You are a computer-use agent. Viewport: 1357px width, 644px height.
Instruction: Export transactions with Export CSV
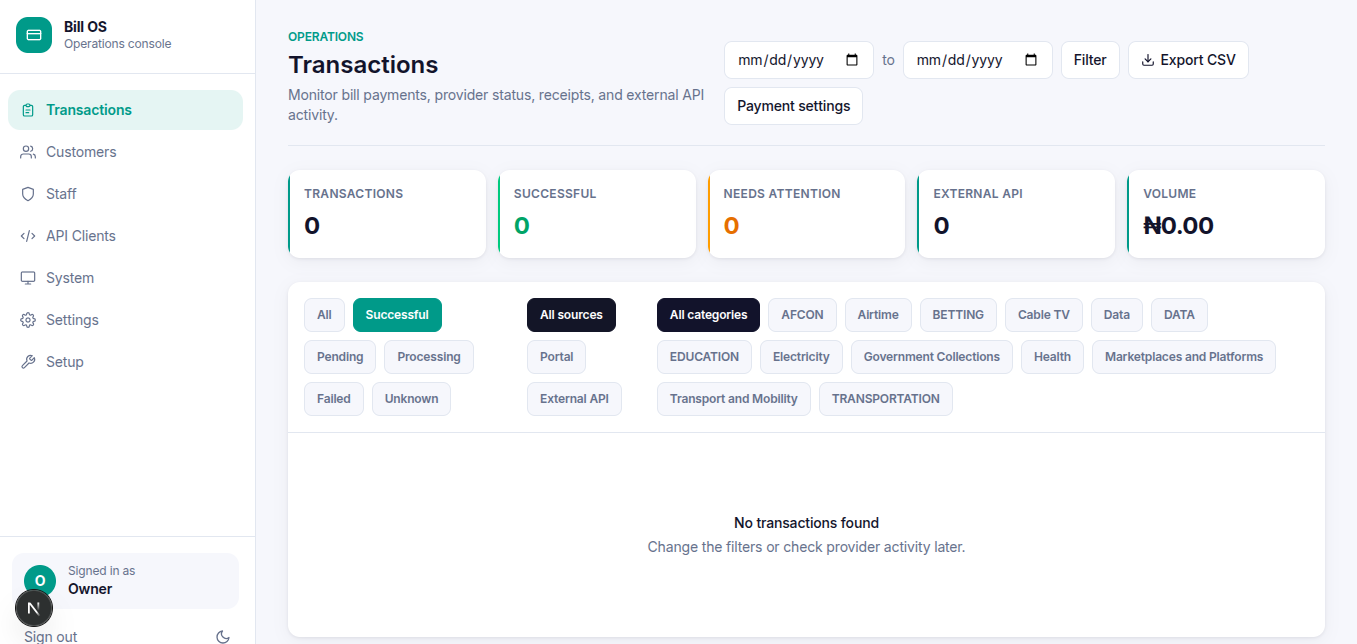1188,60
